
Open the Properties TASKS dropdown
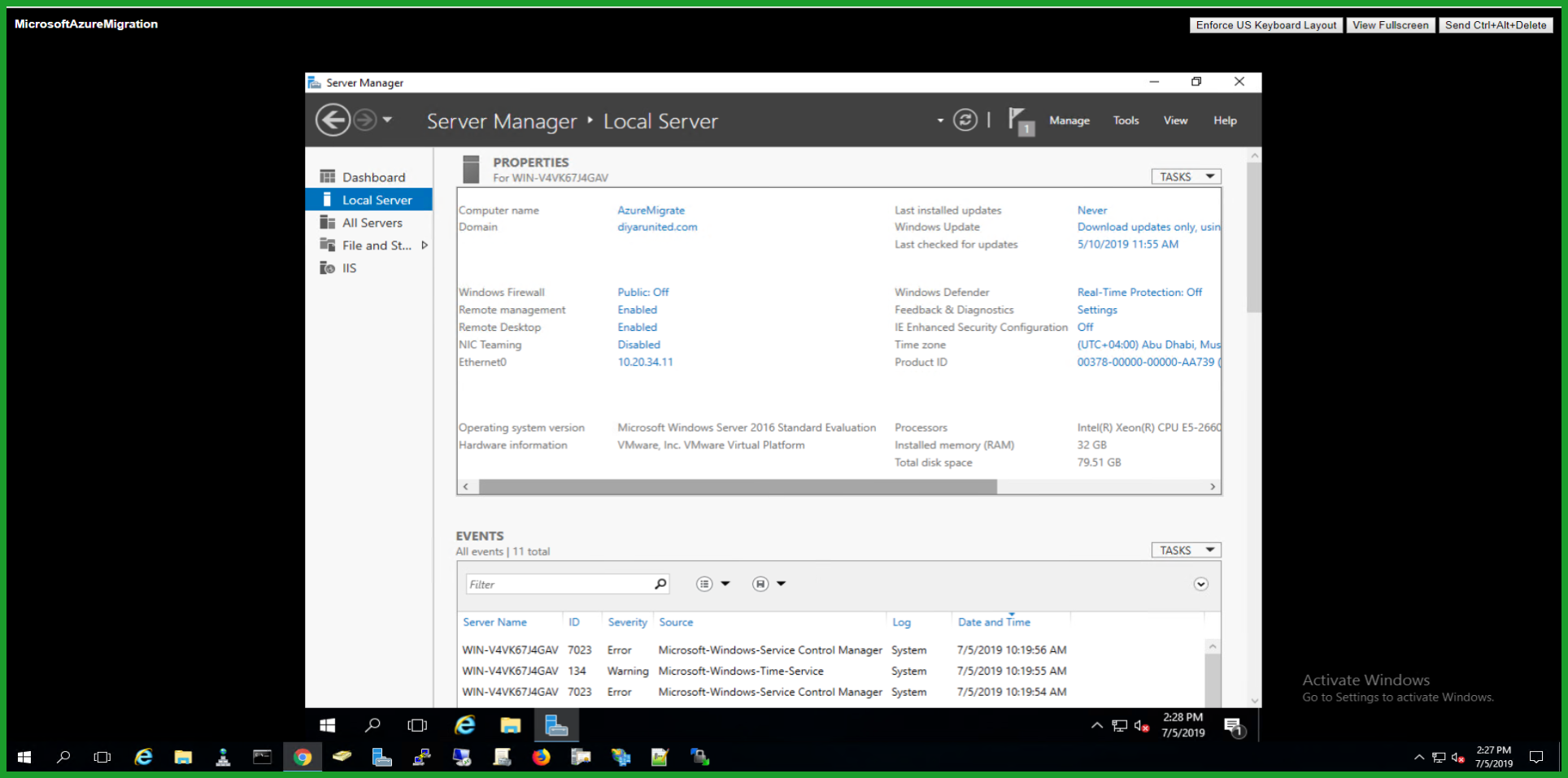pyautogui.click(x=1186, y=176)
